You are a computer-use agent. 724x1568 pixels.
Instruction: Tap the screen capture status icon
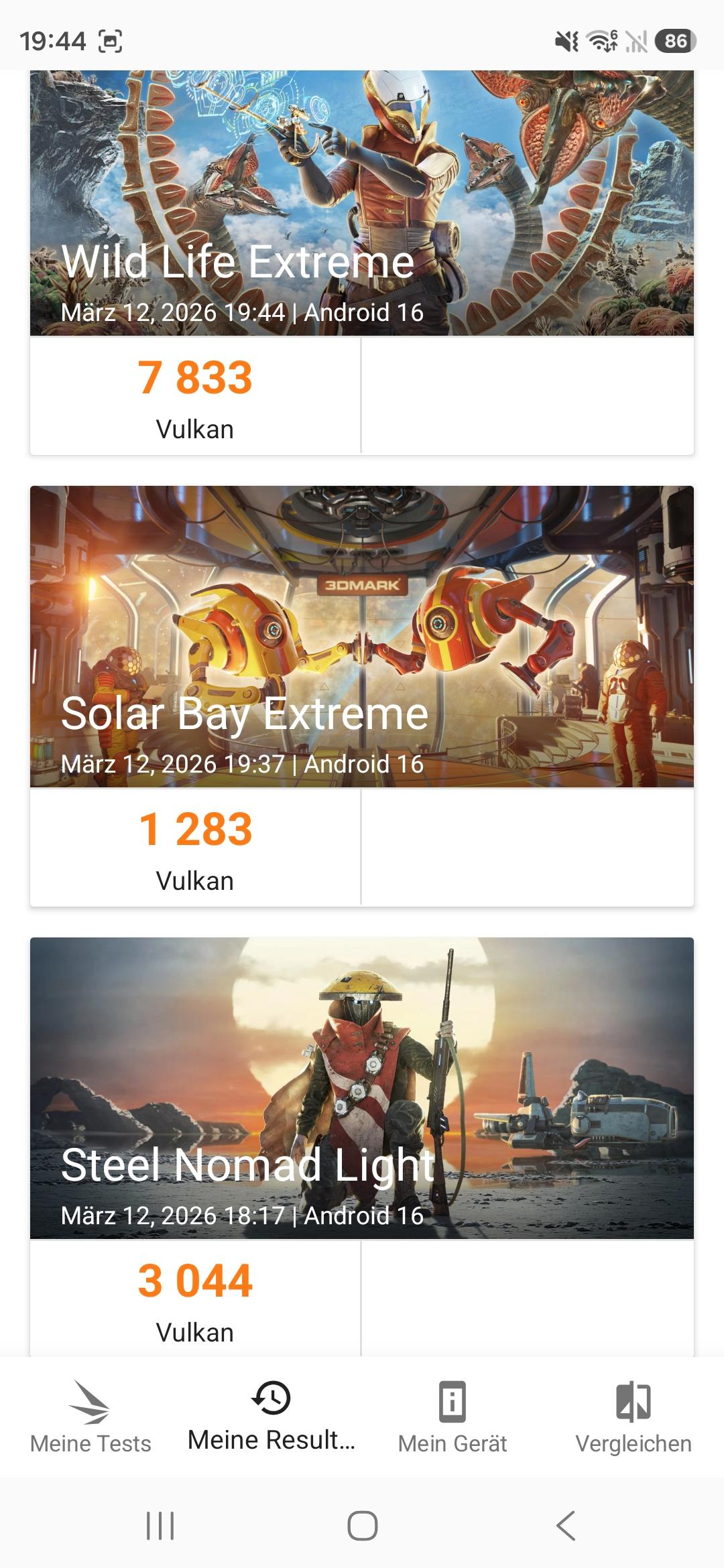coord(111,42)
